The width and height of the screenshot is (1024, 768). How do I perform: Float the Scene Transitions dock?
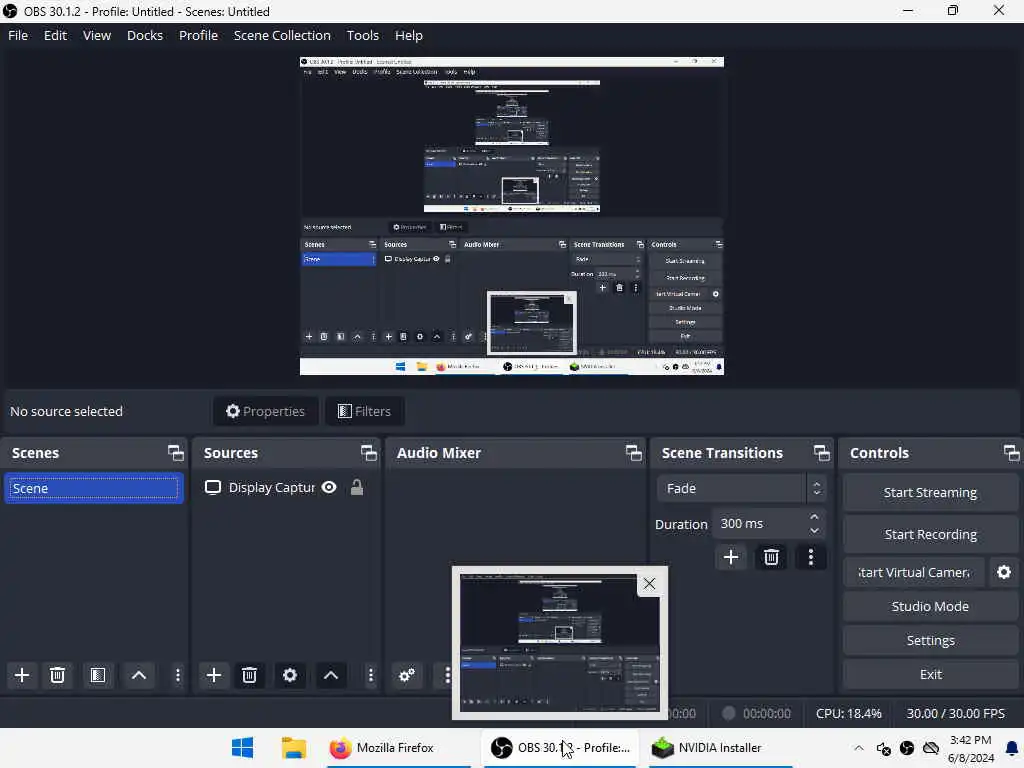pyautogui.click(x=822, y=453)
